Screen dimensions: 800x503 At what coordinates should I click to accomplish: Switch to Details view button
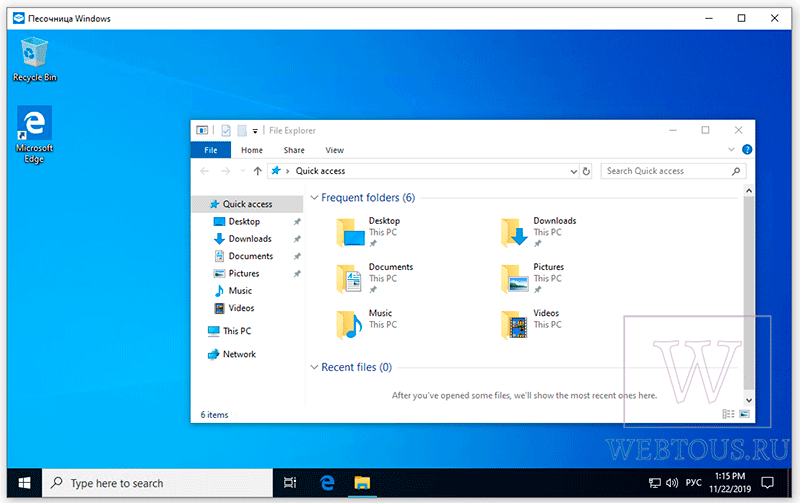(x=729, y=414)
